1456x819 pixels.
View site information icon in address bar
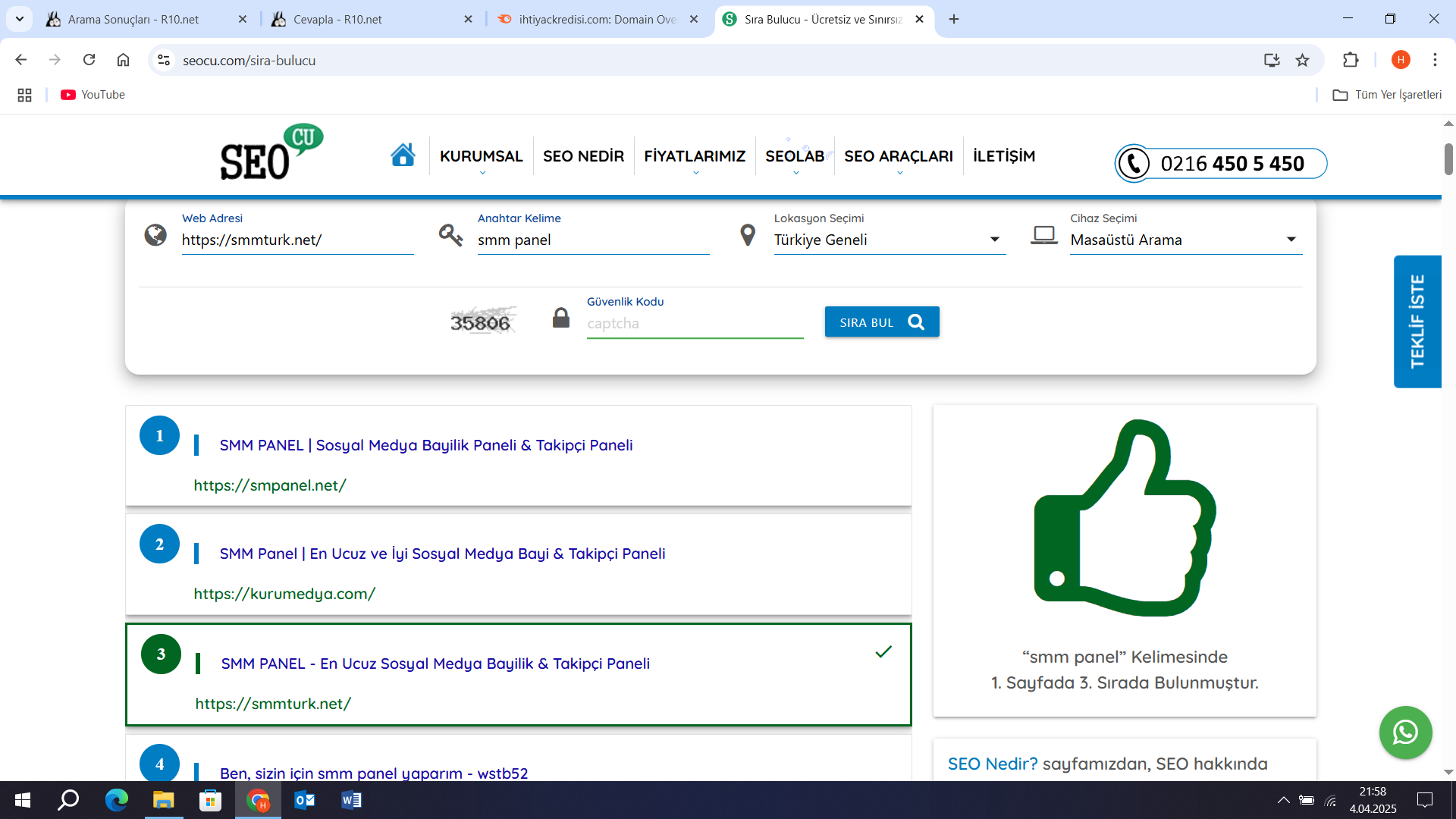coord(163,60)
